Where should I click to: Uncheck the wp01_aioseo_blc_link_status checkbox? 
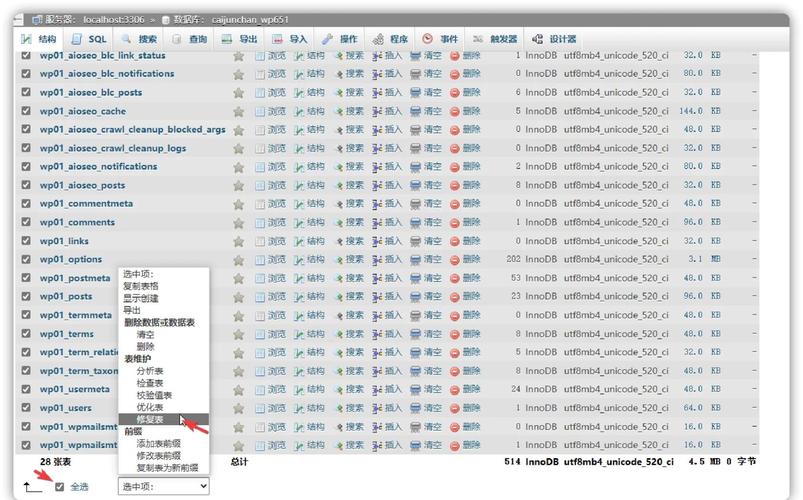click(26, 56)
